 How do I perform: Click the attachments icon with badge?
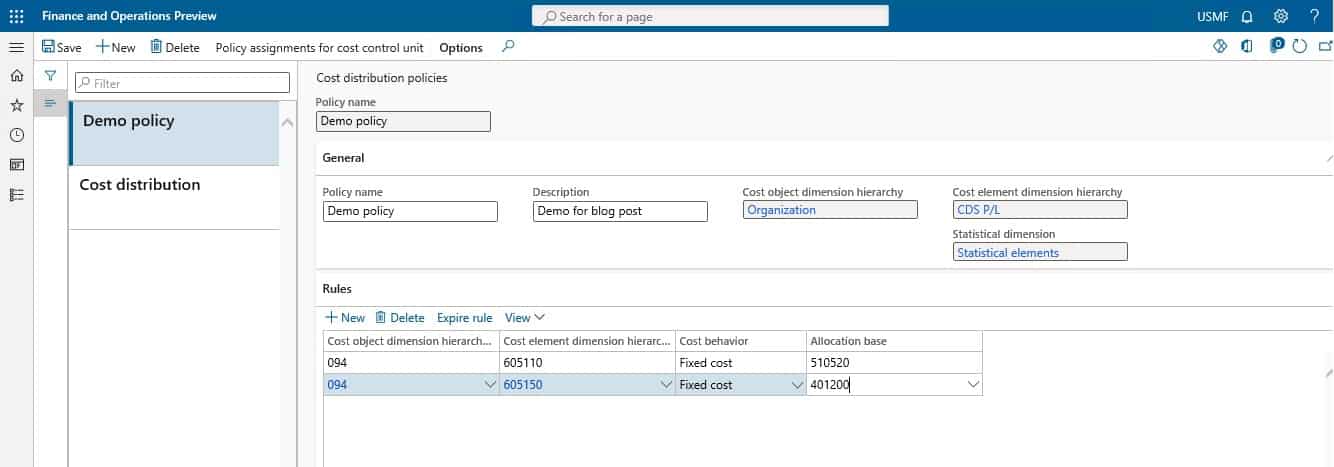coord(1277,45)
